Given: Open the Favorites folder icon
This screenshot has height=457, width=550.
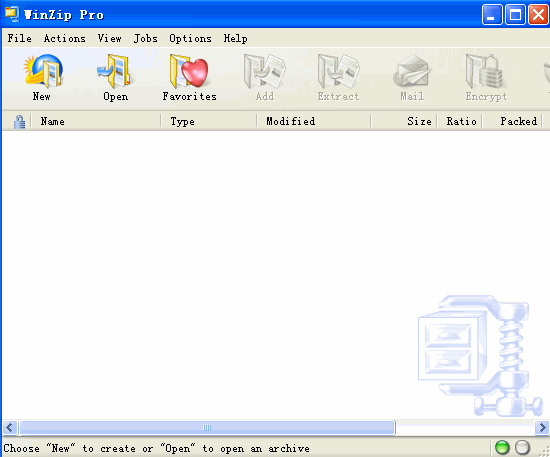Looking at the screenshot, I should 189,71.
